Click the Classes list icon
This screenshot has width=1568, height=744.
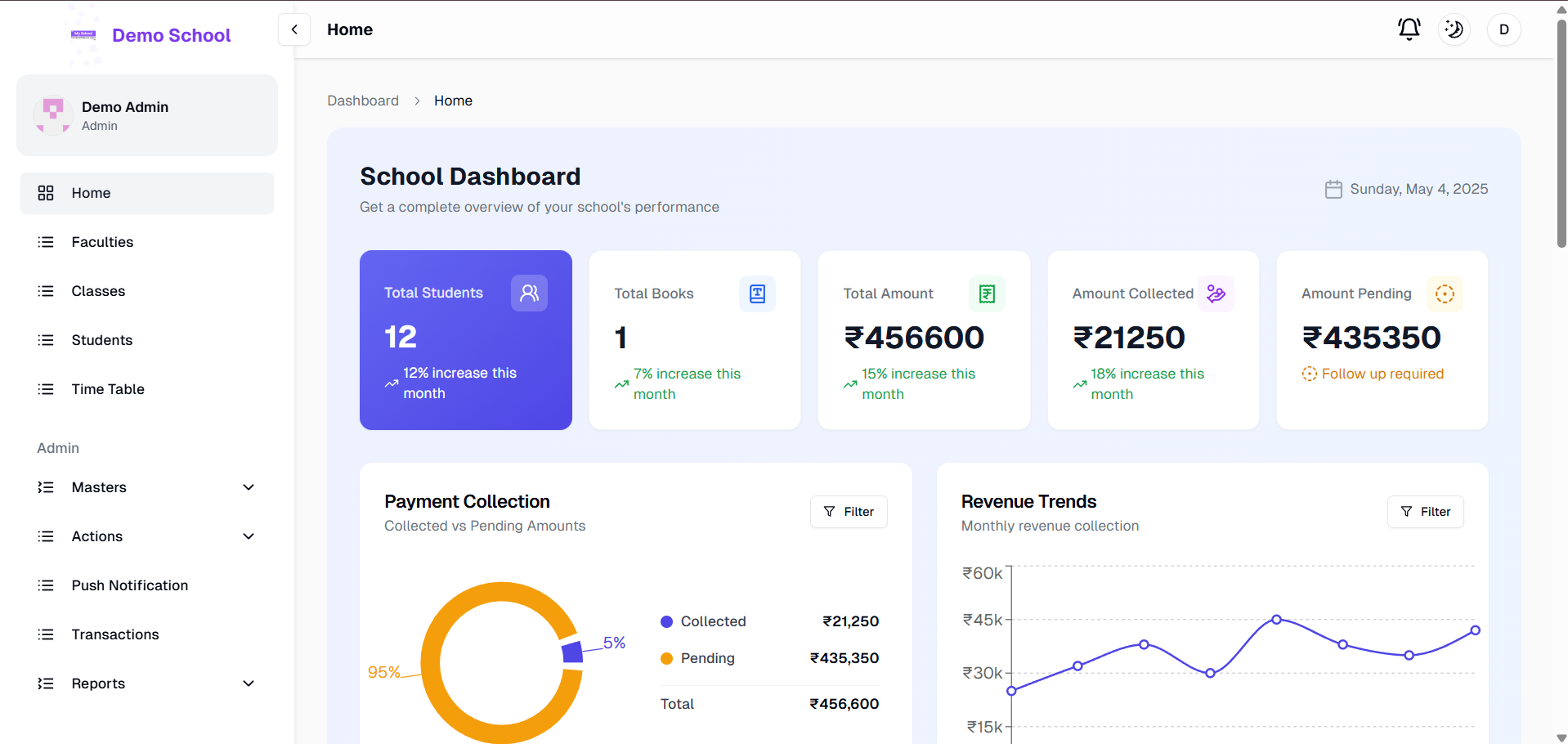[x=46, y=291]
